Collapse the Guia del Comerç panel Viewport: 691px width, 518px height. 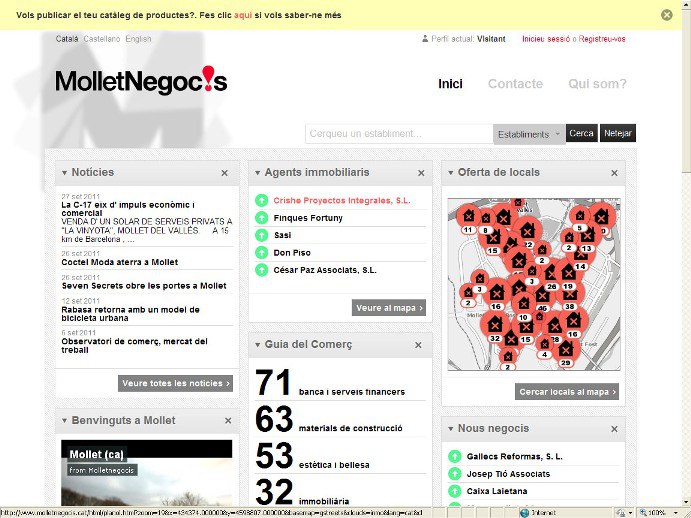pyautogui.click(x=258, y=345)
